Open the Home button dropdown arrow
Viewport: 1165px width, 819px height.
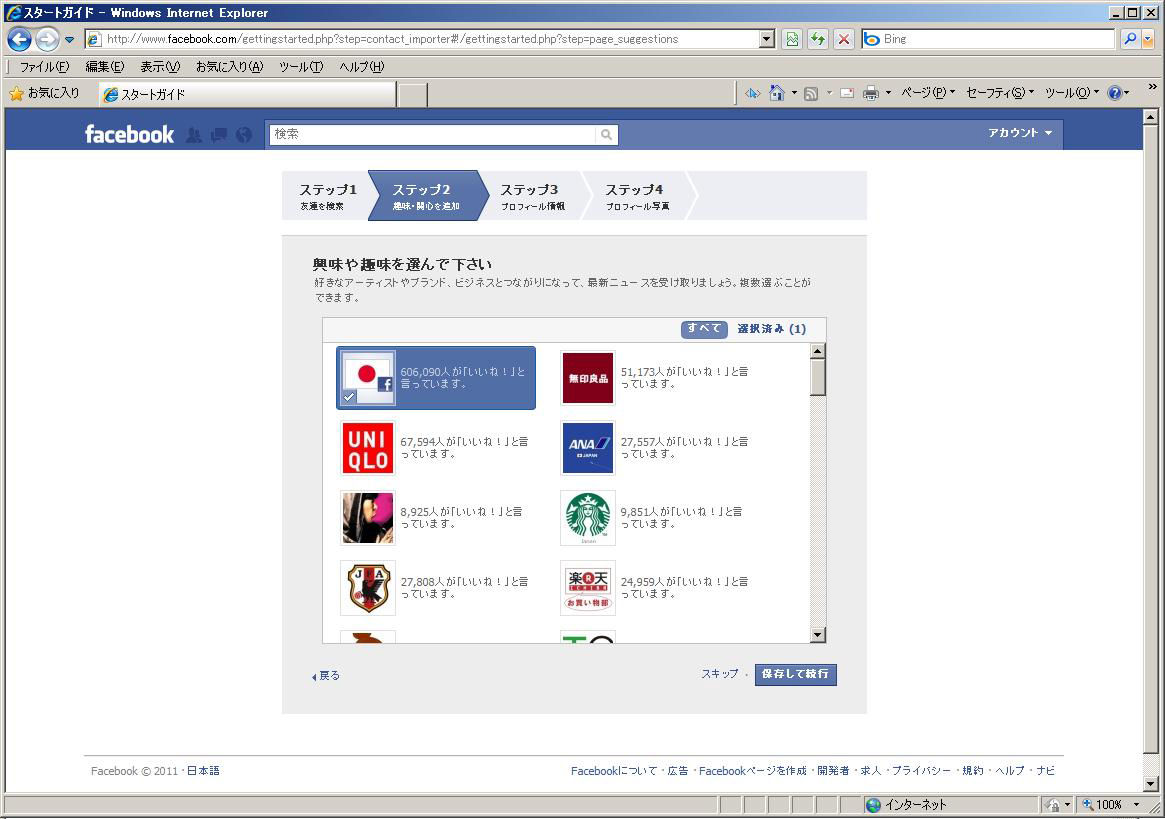point(794,93)
